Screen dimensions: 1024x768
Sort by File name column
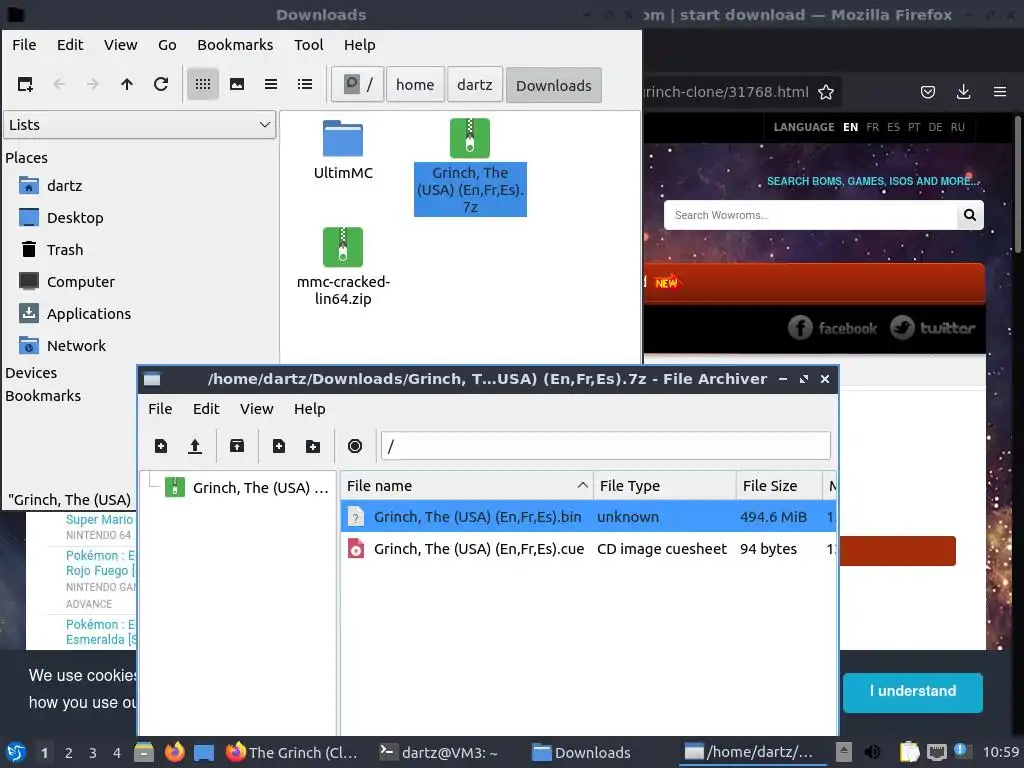point(466,486)
